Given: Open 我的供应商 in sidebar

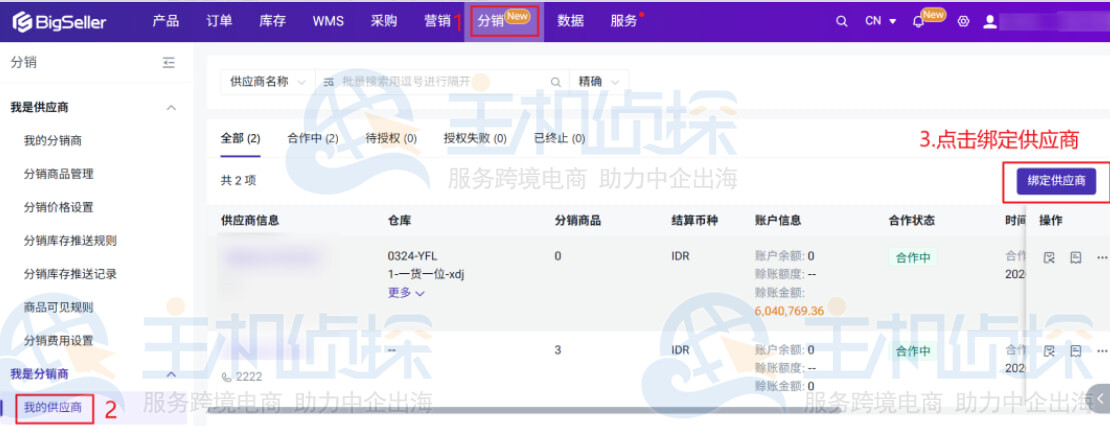Looking at the screenshot, I should pyautogui.click(x=52, y=408).
